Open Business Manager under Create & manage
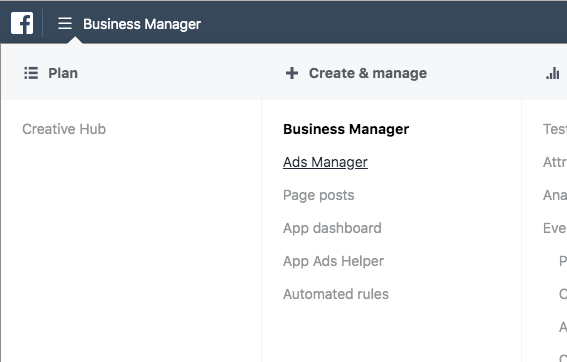 346,129
